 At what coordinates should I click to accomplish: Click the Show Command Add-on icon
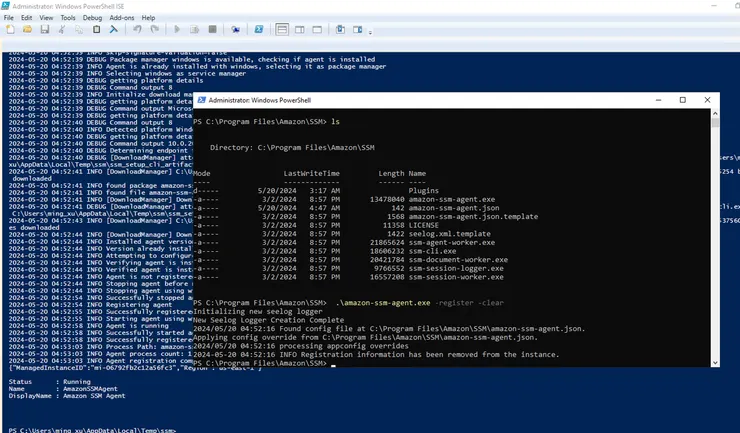358,30
